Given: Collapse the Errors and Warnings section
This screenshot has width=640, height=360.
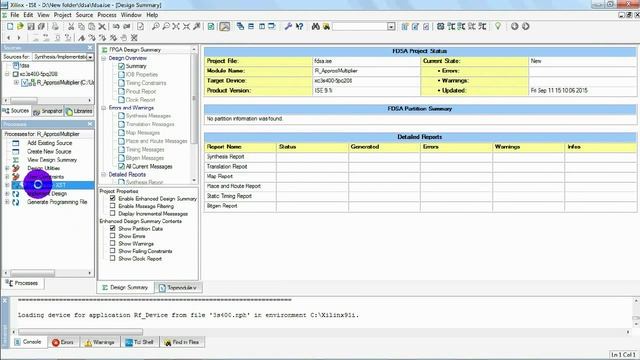Looking at the screenshot, I should coord(104,108).
